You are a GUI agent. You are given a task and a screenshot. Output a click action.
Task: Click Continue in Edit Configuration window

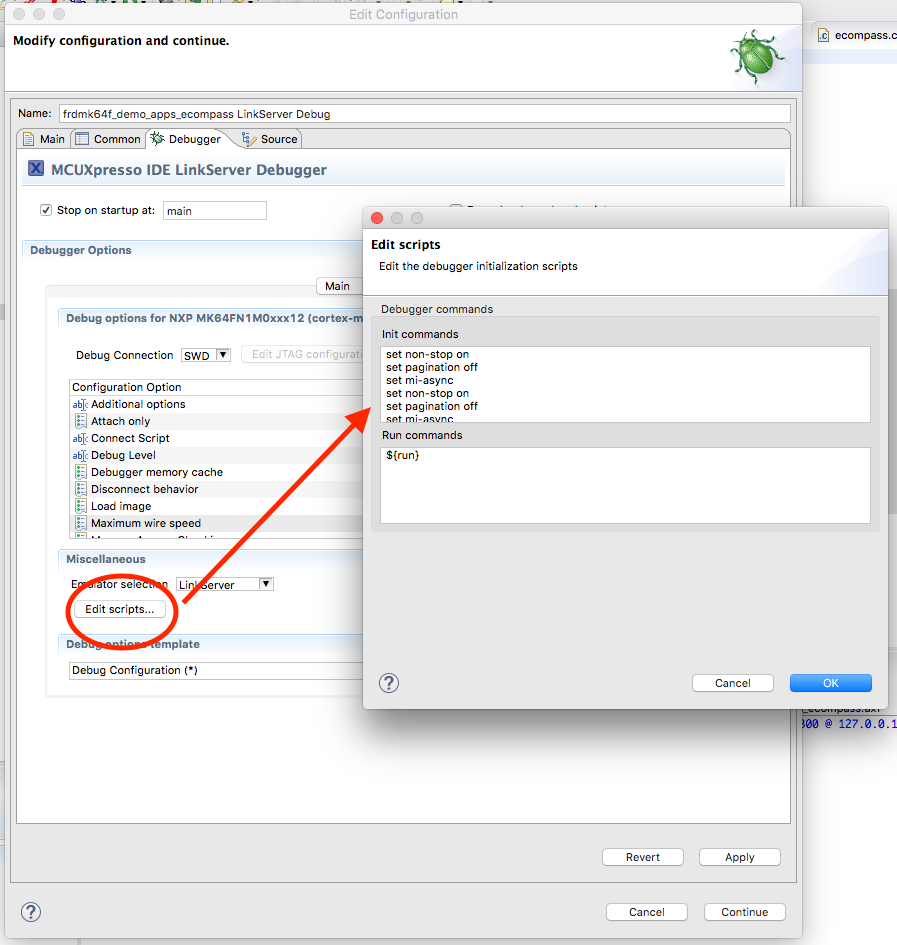[x=744, y=912]
